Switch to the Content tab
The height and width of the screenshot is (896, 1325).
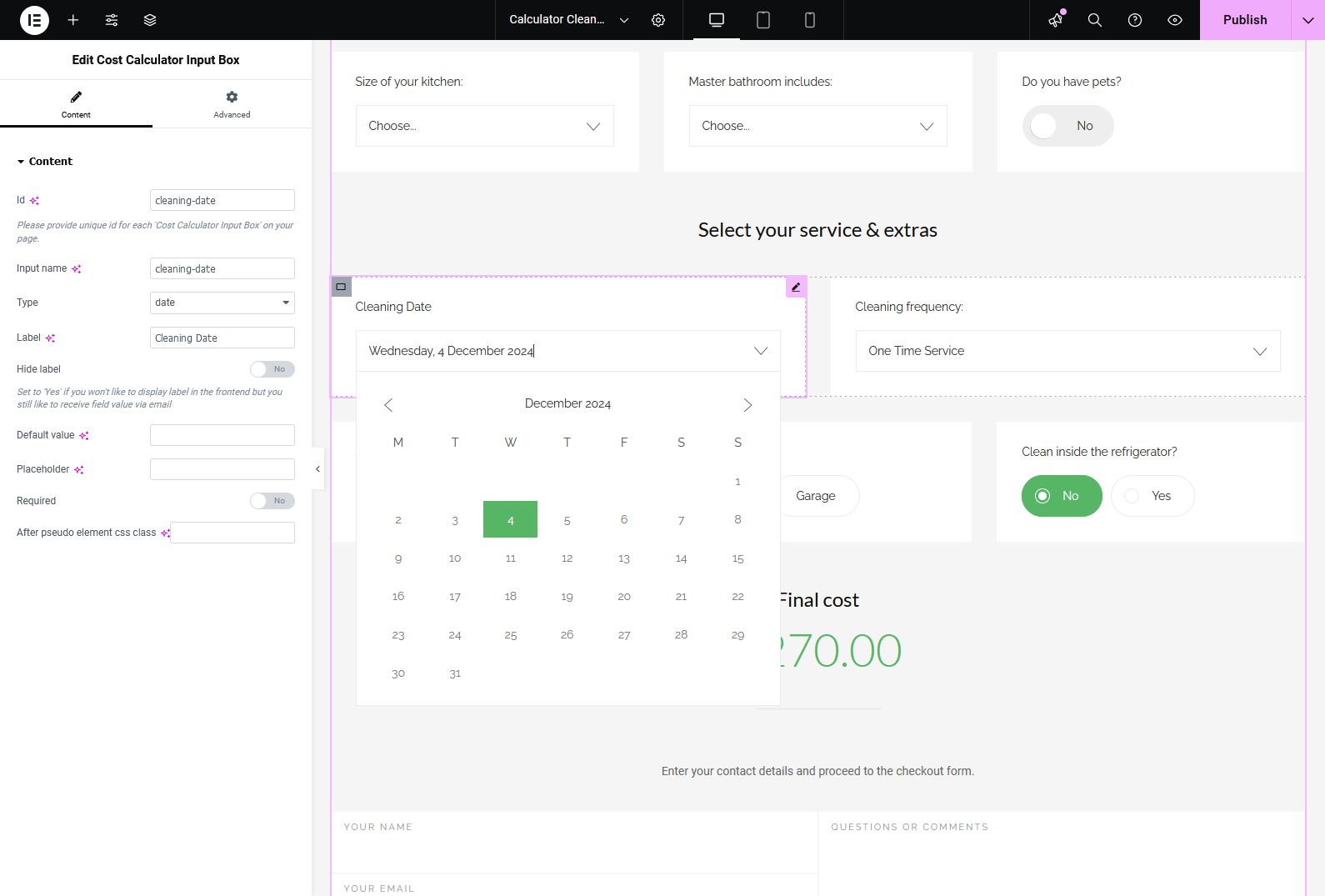(x=76, y=104)
